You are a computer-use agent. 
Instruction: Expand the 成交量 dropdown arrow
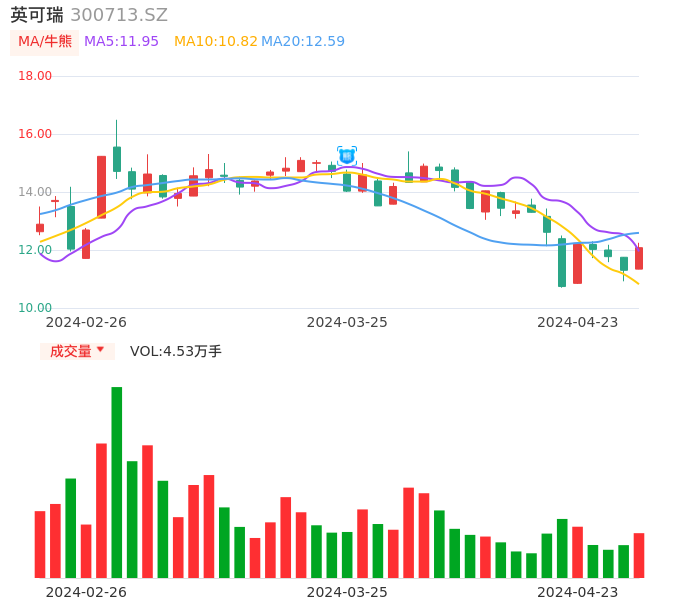point(100,350)
